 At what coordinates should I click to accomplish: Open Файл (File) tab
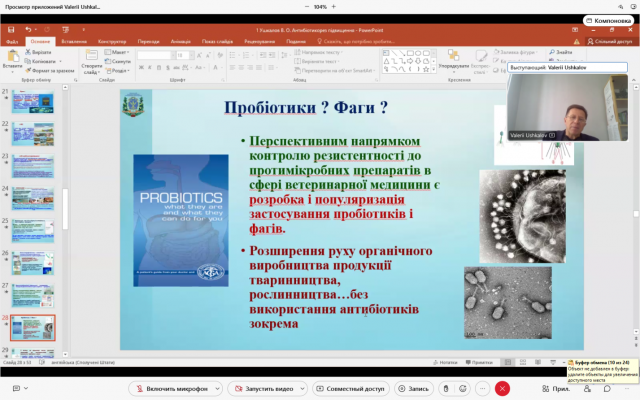pyautogui.click(x=12, y=42)
